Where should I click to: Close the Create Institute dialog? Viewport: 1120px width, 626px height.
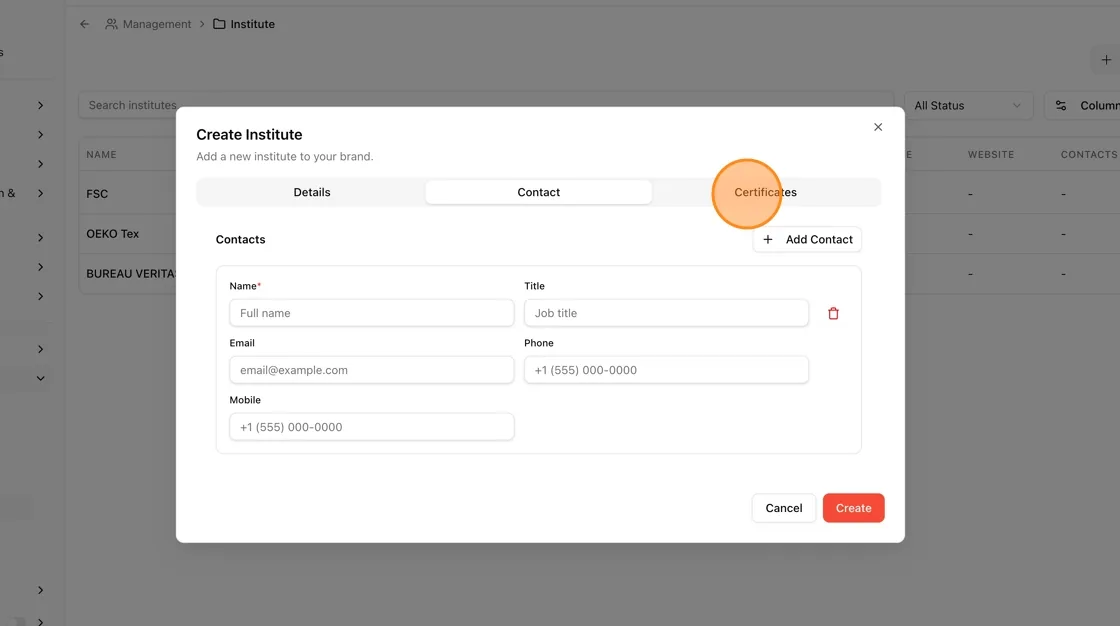pyautogui.click(x=878, y=126)
